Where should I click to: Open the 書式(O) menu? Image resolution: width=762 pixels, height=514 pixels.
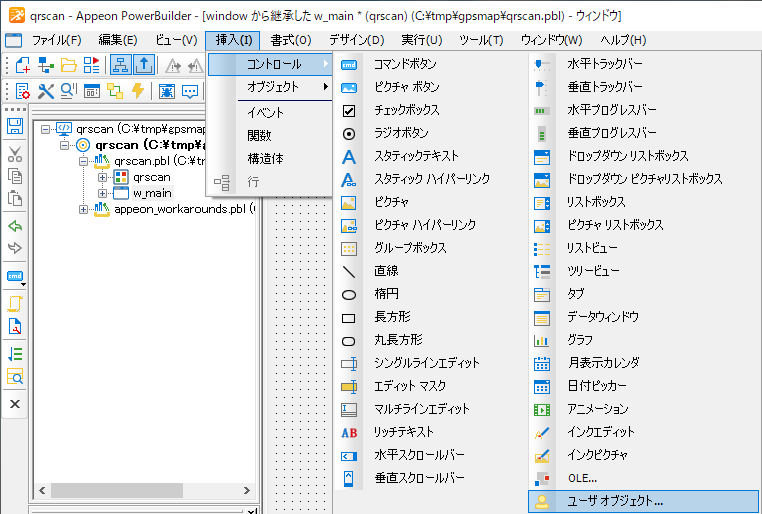(x=291, y=40)
